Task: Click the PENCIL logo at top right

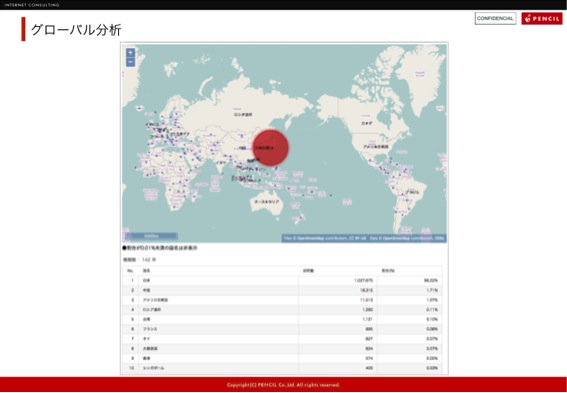Action: pyautogui.click(x=542, y=18)
